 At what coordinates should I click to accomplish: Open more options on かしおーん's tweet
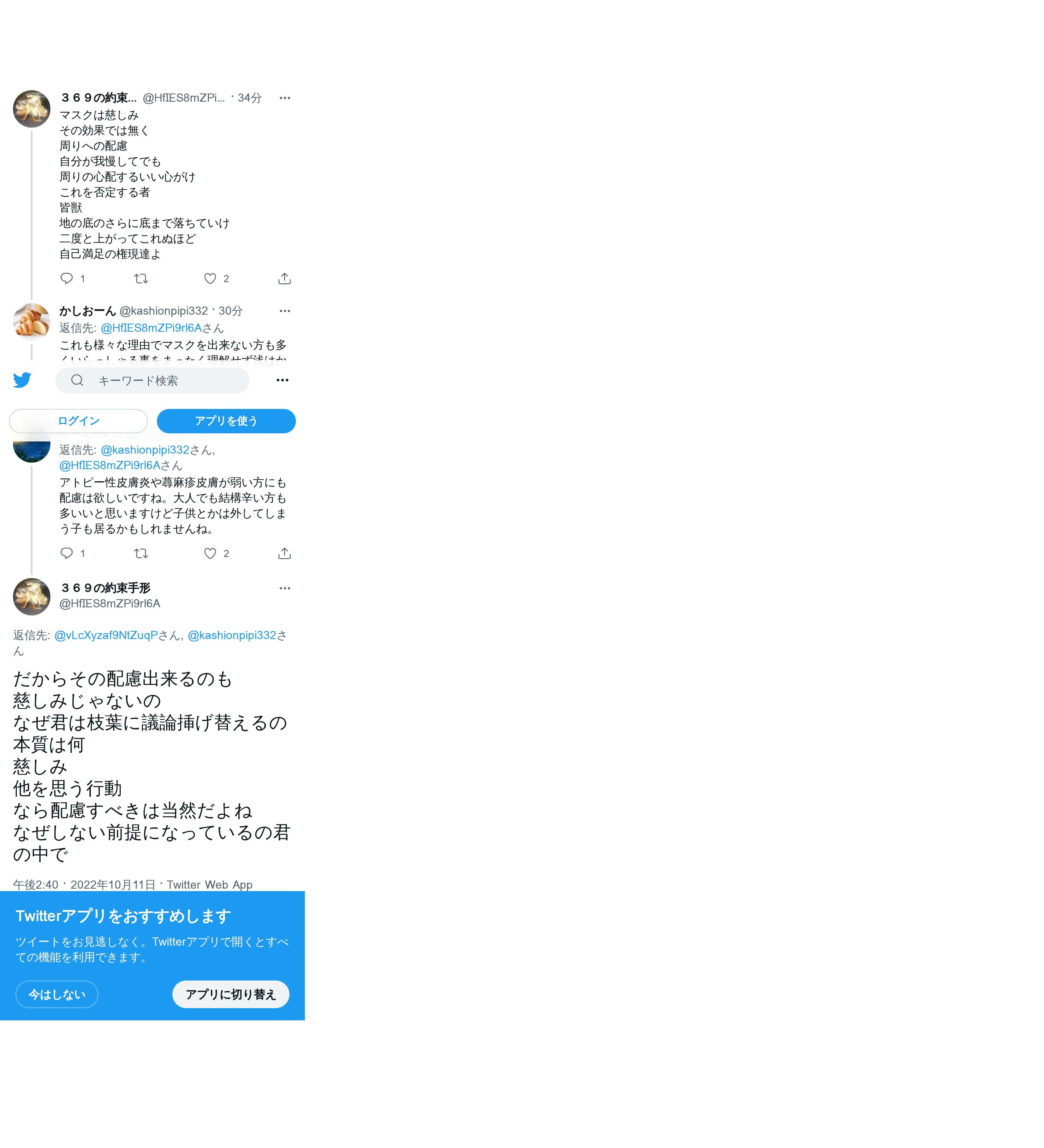285,311
